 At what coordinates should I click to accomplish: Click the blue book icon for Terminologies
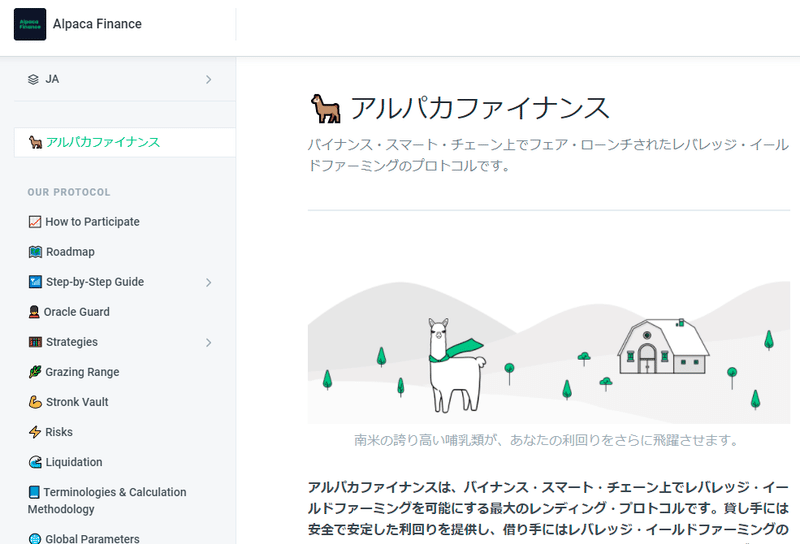[x=34, y=492]
